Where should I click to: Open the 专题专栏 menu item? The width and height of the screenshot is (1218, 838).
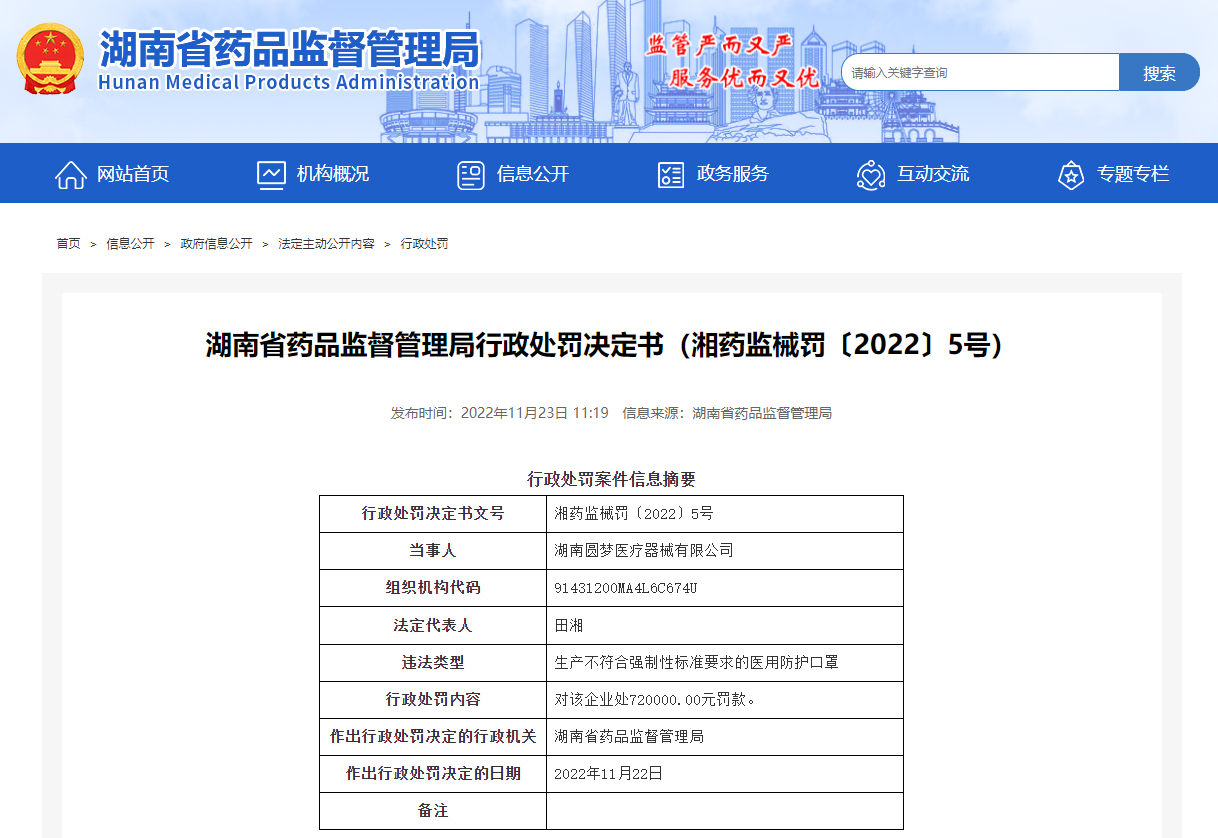point(1133,174)
